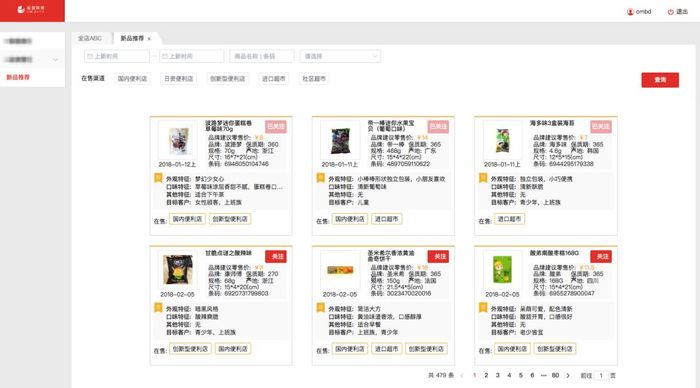Toggle the 国内便利店 channel filter
The width and height of the screenshot is (700, 388).
click(x=132, y=79)
